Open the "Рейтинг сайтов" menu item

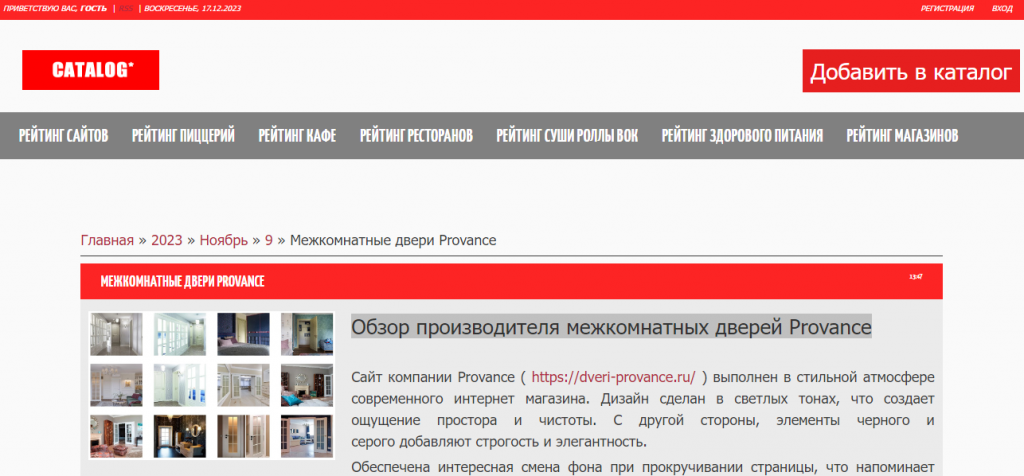click(63, 135)
